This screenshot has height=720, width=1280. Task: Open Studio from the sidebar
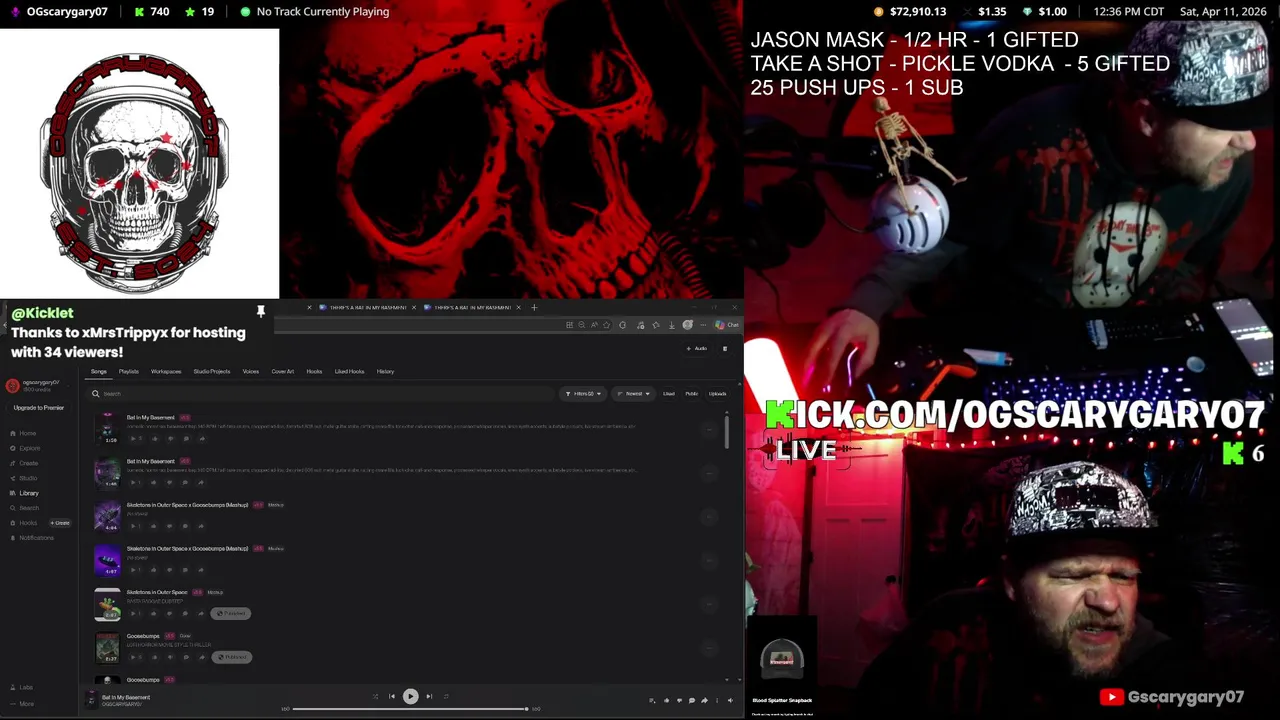point(23,478)
